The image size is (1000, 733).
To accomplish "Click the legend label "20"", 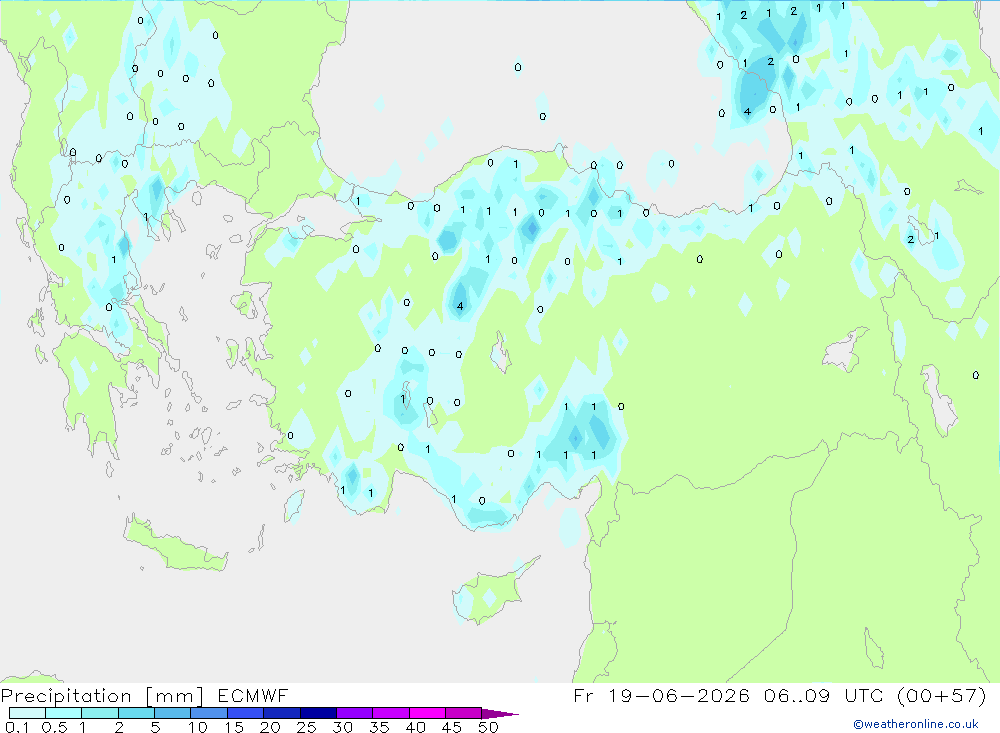I will click(x=270, y=727).
